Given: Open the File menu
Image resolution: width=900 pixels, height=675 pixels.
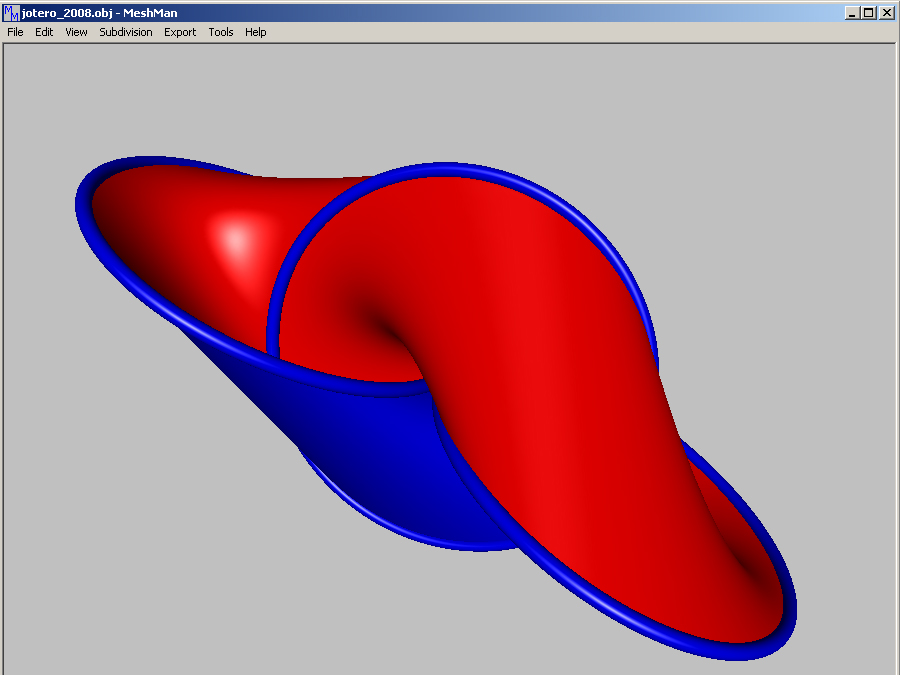Looking at the screenshot, I should pyautogui.click(x=15, y=32).
